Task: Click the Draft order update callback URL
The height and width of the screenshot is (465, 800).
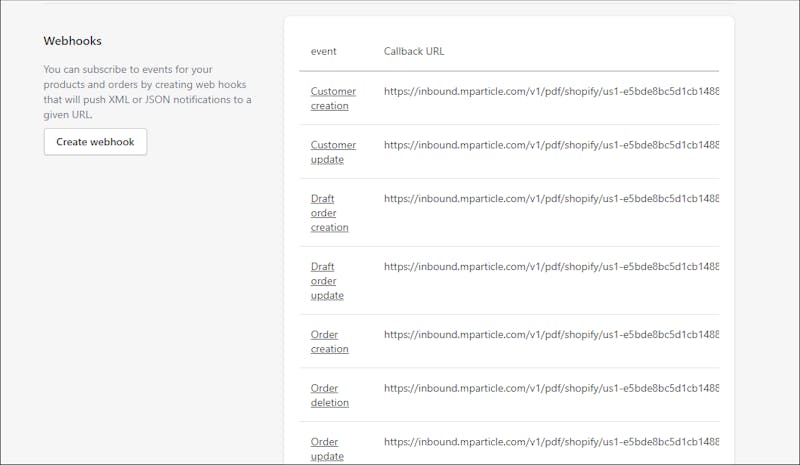Action: (551, 266)
